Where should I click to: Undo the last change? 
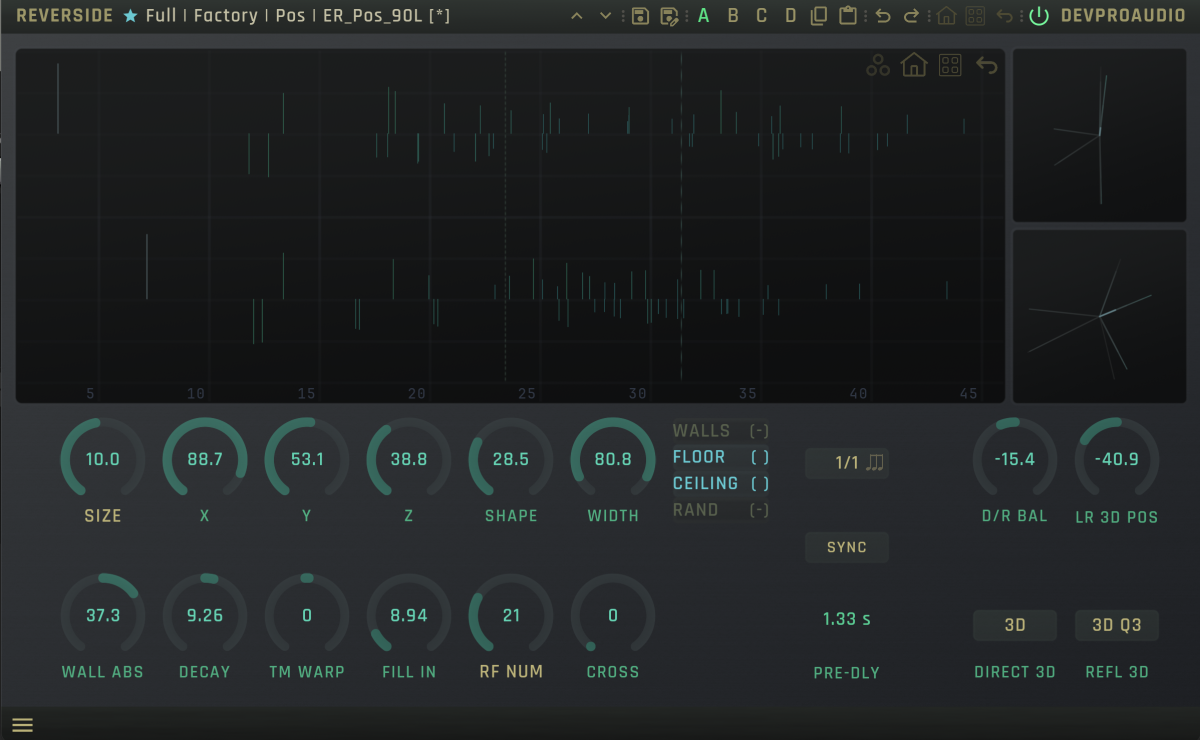882,16
